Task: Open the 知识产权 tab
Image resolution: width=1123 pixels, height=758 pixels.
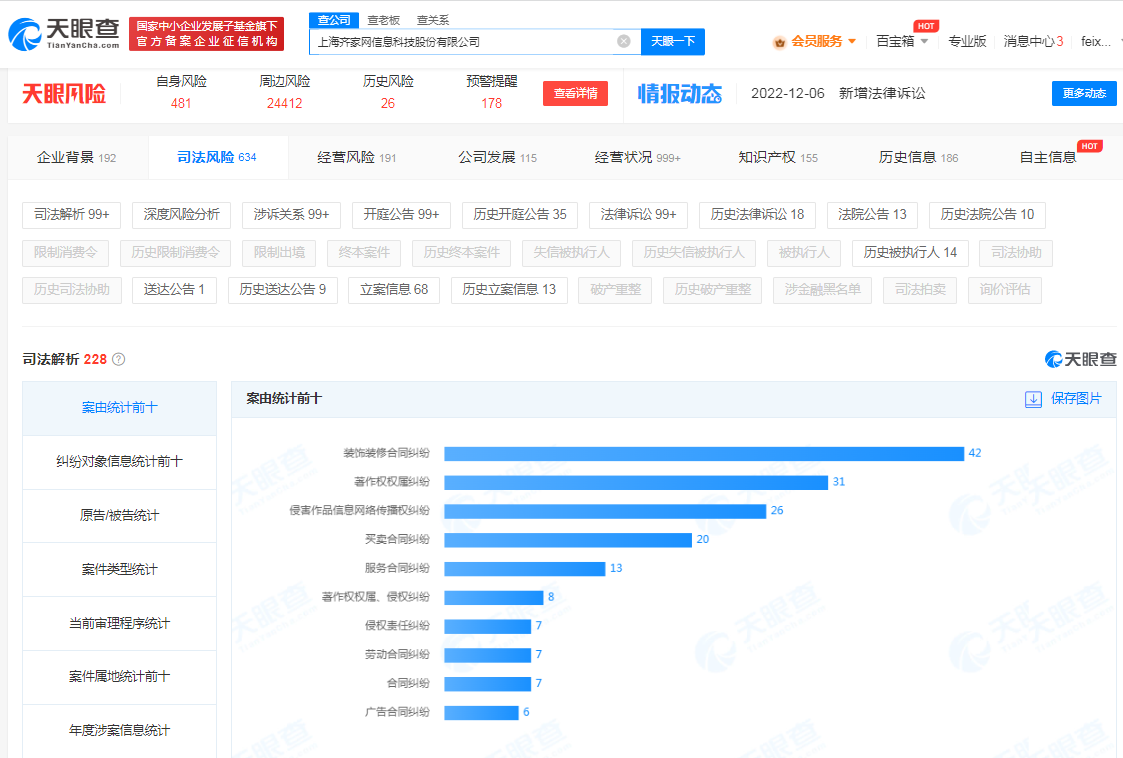Action: click(777, 158)
